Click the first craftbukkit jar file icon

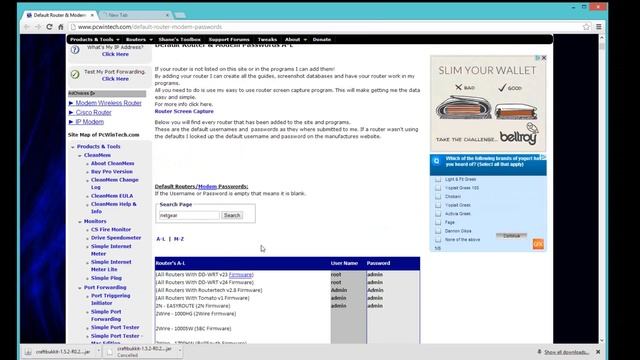click(x=28, y=351)
